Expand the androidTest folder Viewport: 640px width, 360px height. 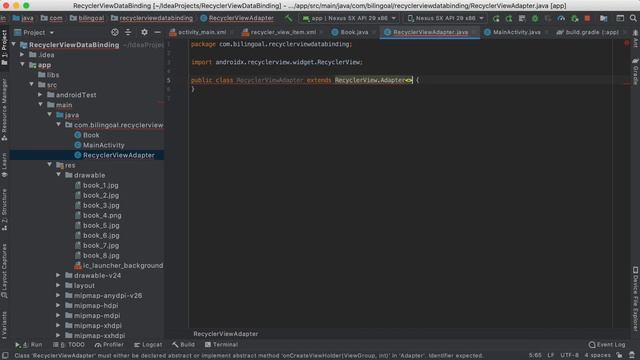(x=40, y=95)
